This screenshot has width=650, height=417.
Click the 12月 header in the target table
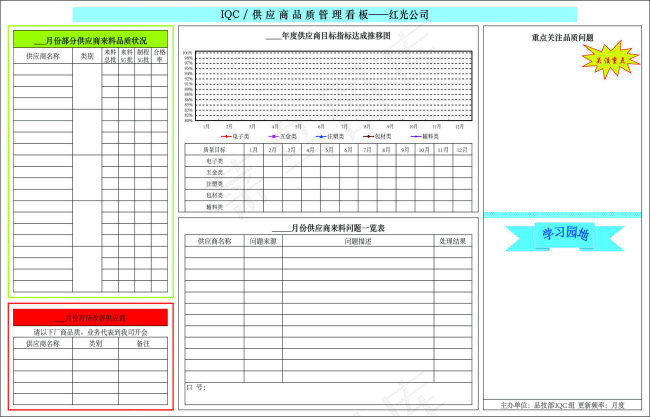click(462, 150)
